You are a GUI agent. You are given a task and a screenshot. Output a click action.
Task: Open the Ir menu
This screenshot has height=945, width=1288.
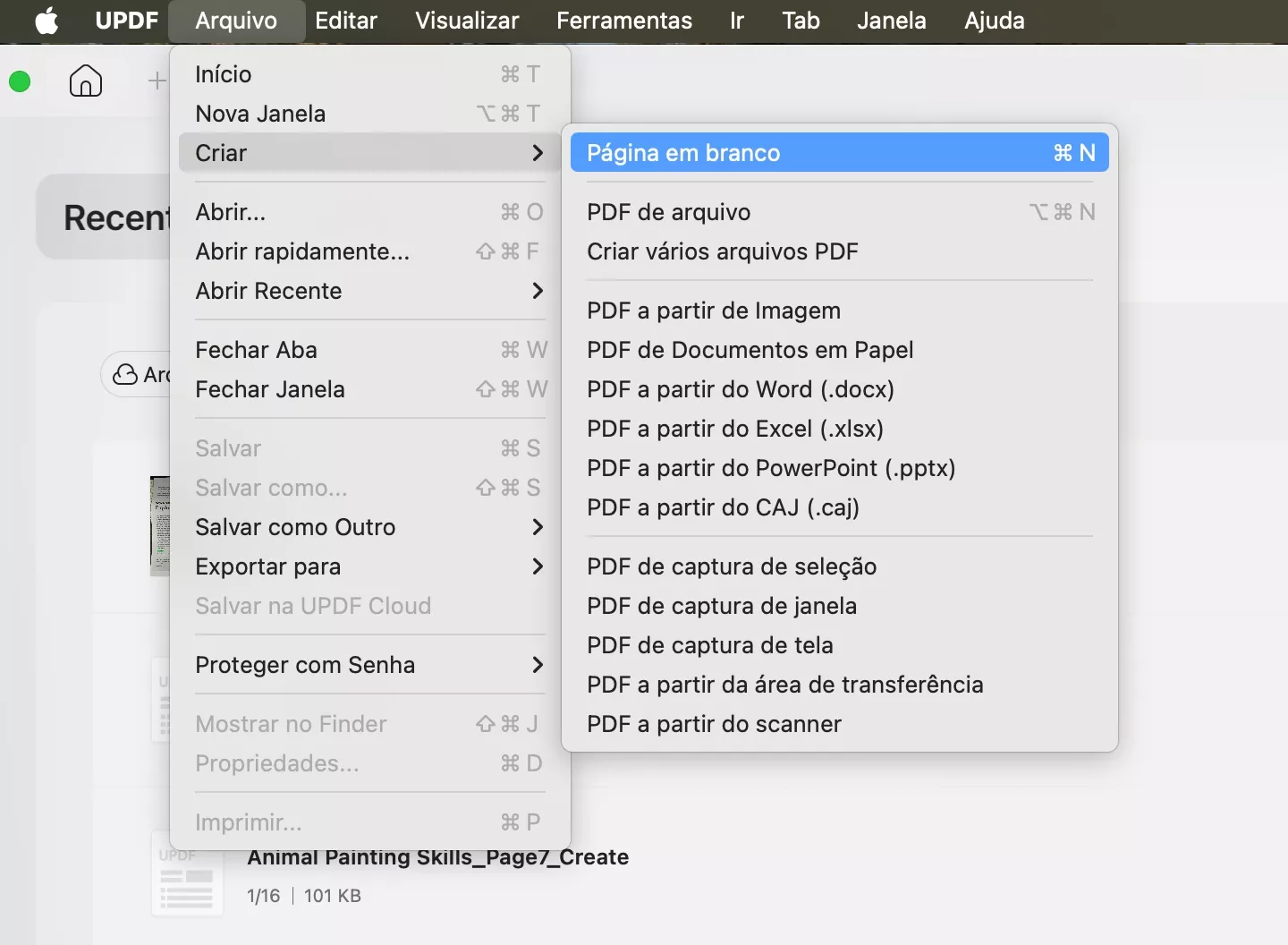(736, 20)
